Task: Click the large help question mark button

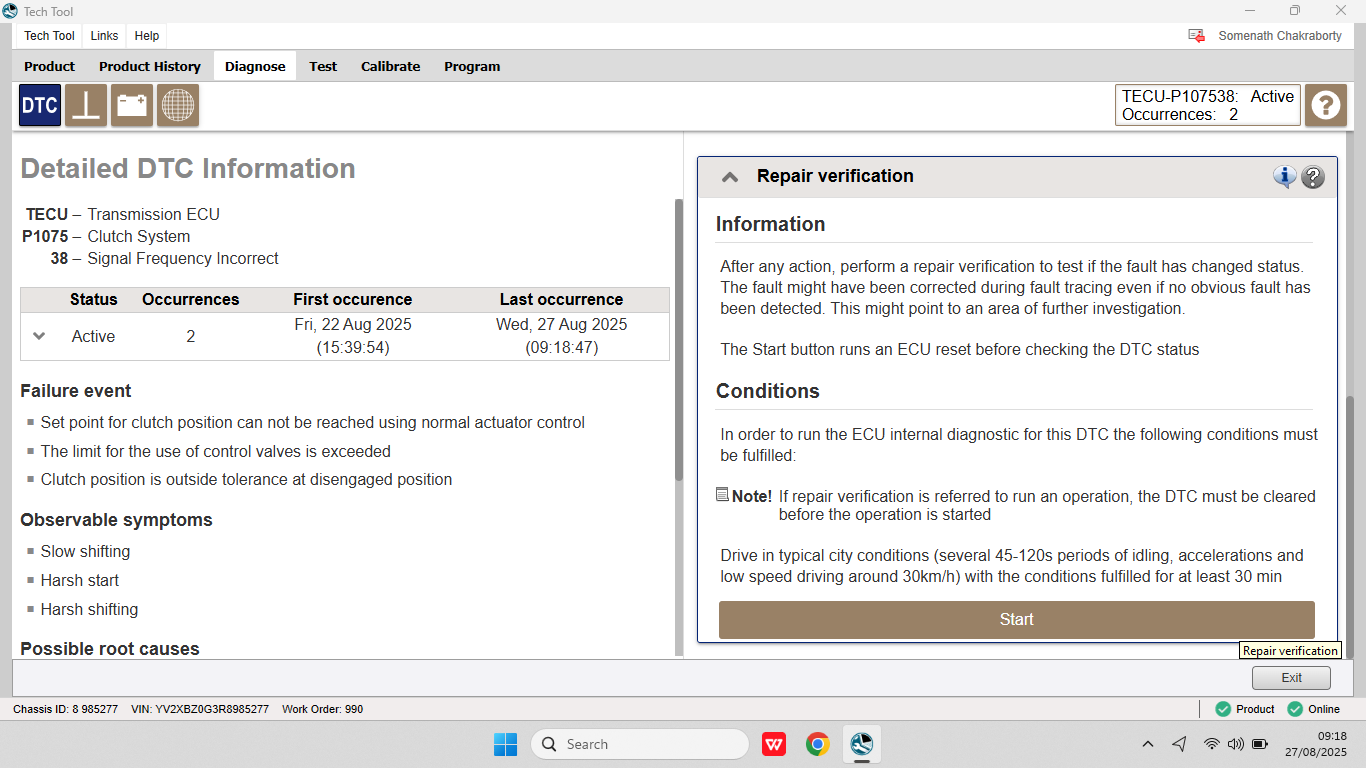Action: point(1326,105)
